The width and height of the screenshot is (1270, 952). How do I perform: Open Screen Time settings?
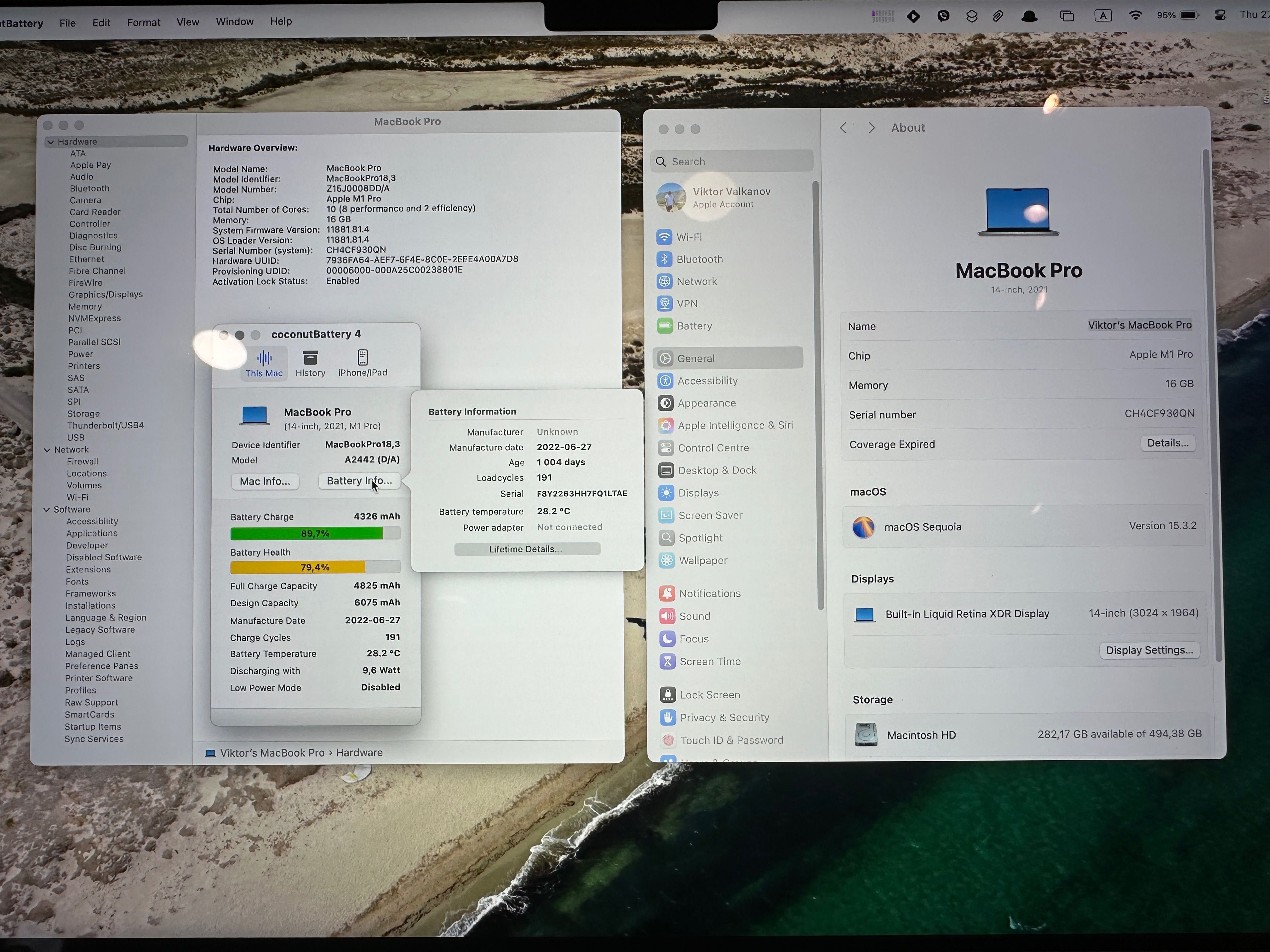point(701,662)
